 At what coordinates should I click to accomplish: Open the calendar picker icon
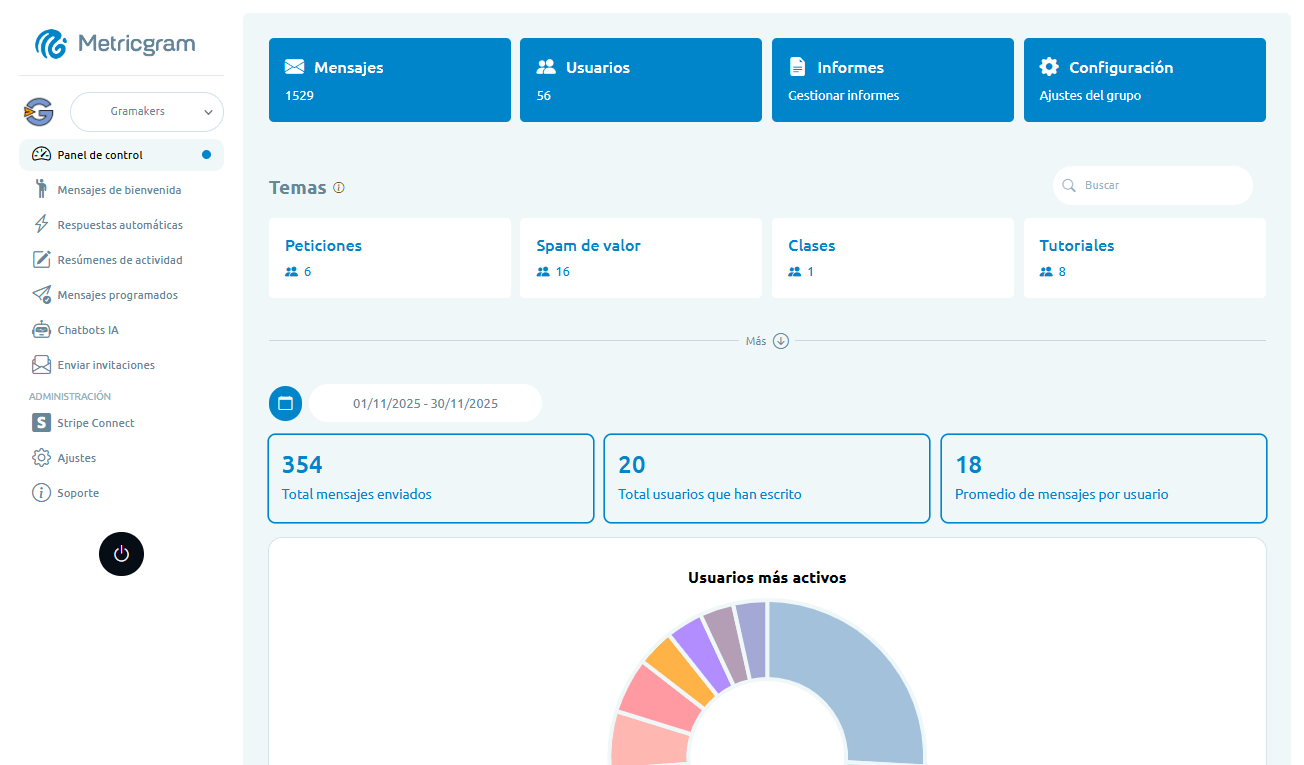point(285,403)
